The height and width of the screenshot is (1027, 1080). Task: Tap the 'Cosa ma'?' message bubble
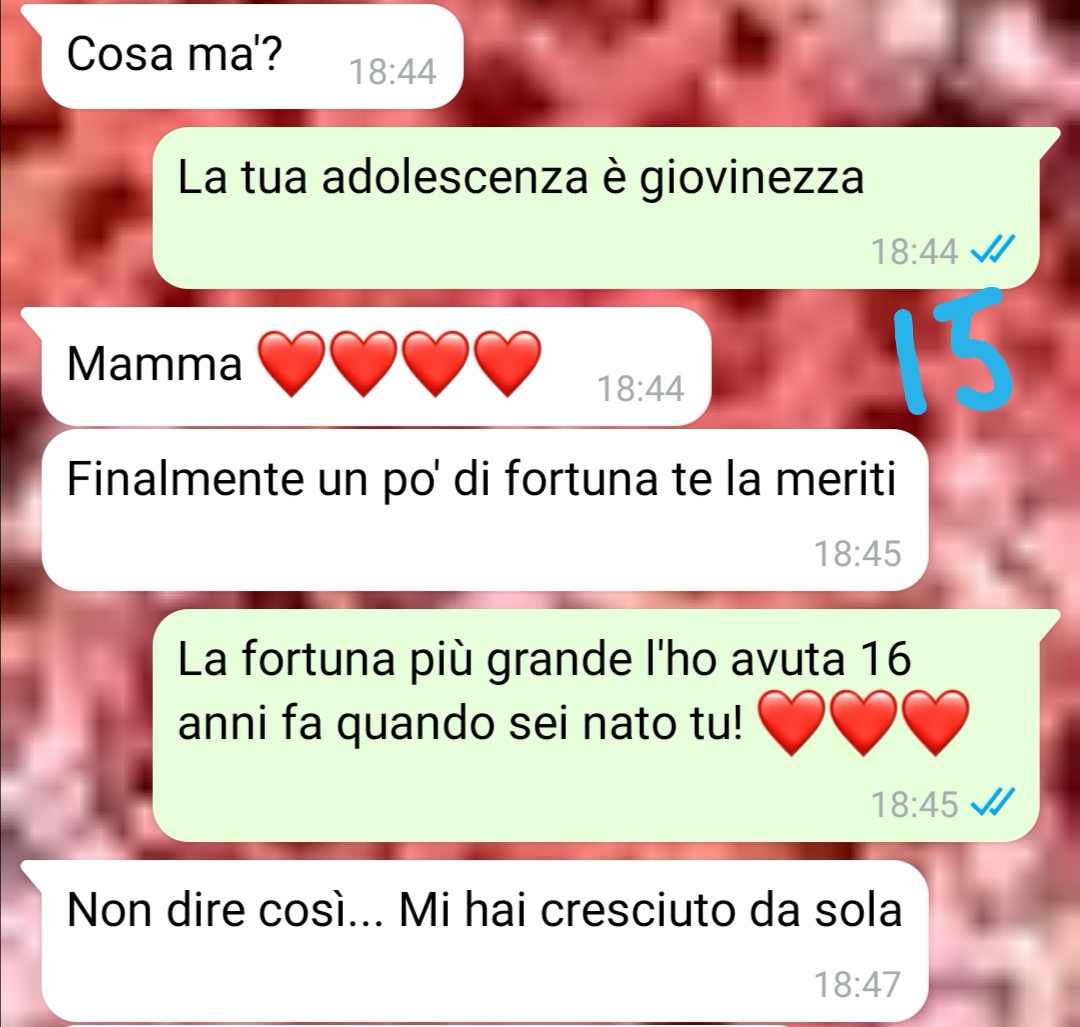[251, 56]
